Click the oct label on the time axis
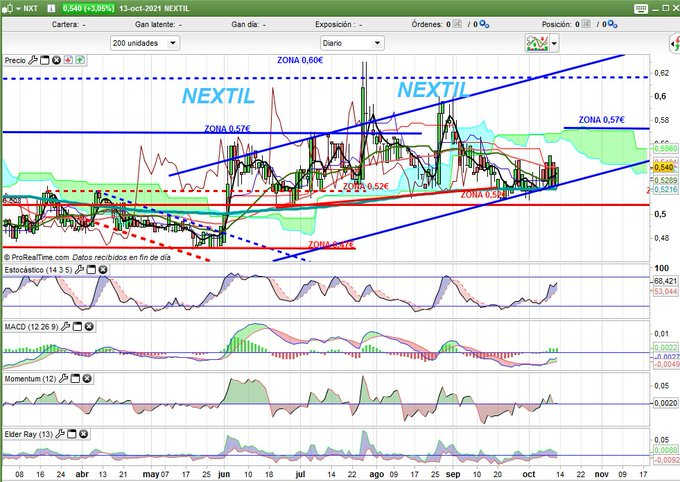680x482 pixels. (x=529, y=474)
